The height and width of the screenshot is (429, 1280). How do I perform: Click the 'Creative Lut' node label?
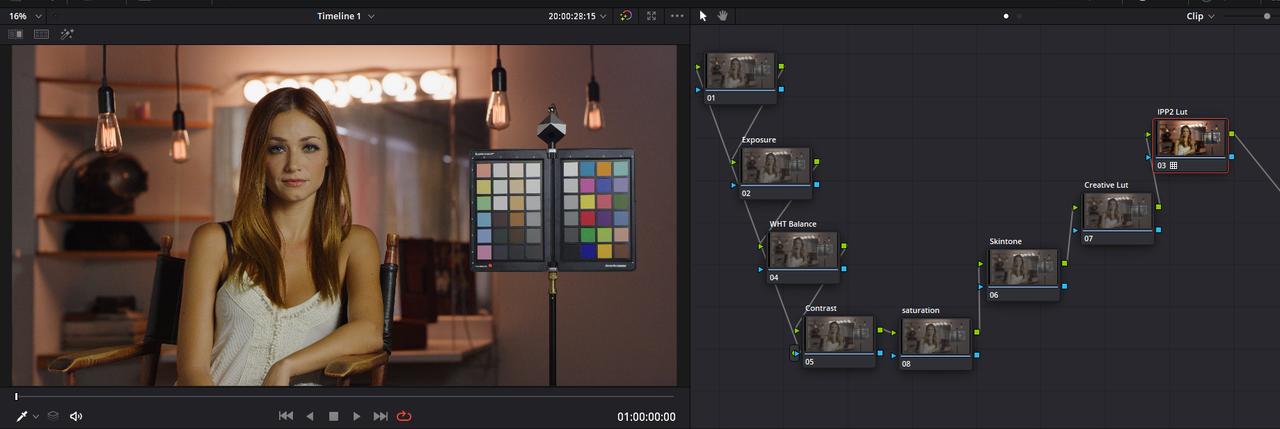point(1106,185)
